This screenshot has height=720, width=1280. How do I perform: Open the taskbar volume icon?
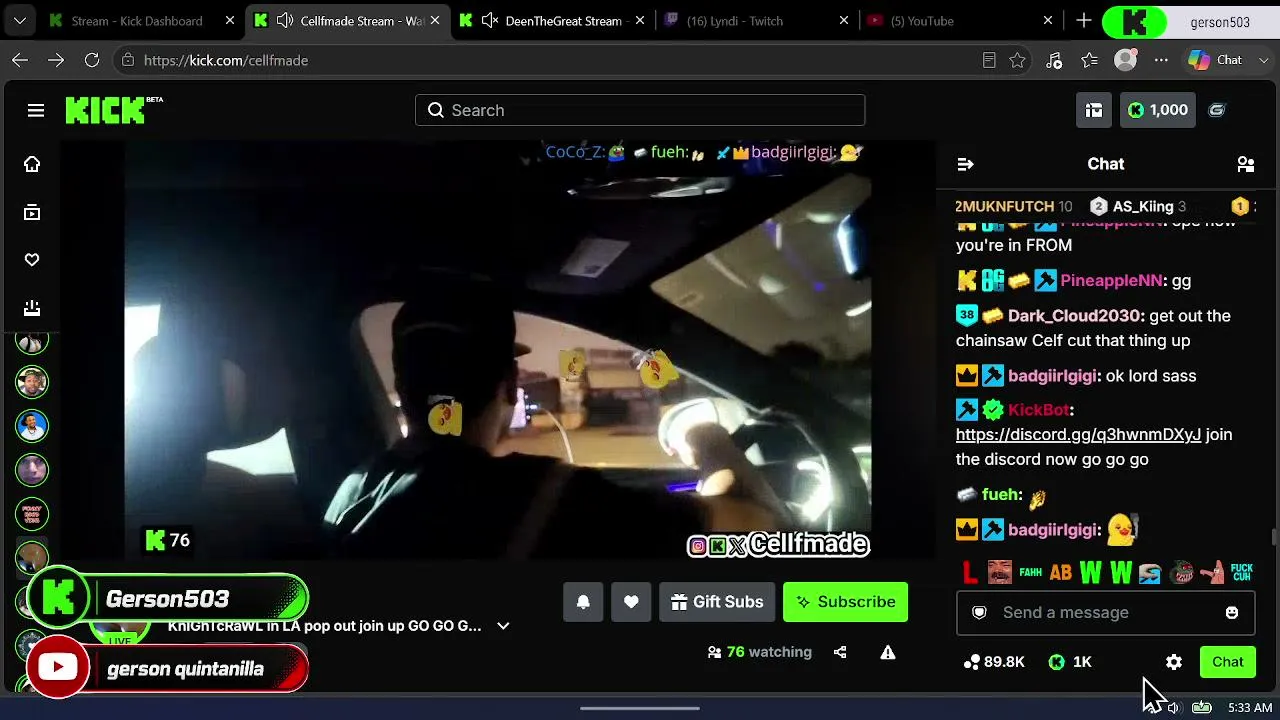click(1172, 708)
